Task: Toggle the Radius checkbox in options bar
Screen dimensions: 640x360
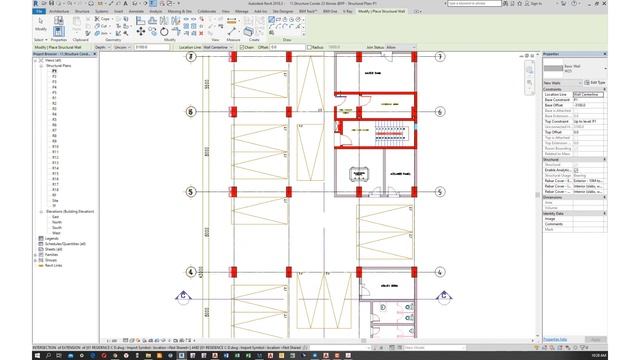Action: click(309, 47)
